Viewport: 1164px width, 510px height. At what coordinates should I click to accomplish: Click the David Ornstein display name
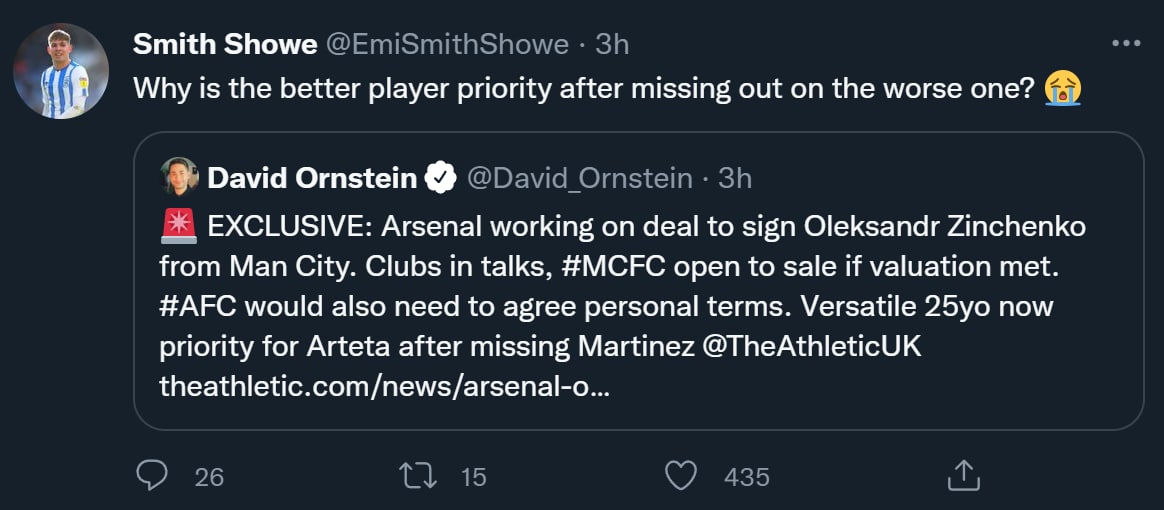(x=312, y=178)
